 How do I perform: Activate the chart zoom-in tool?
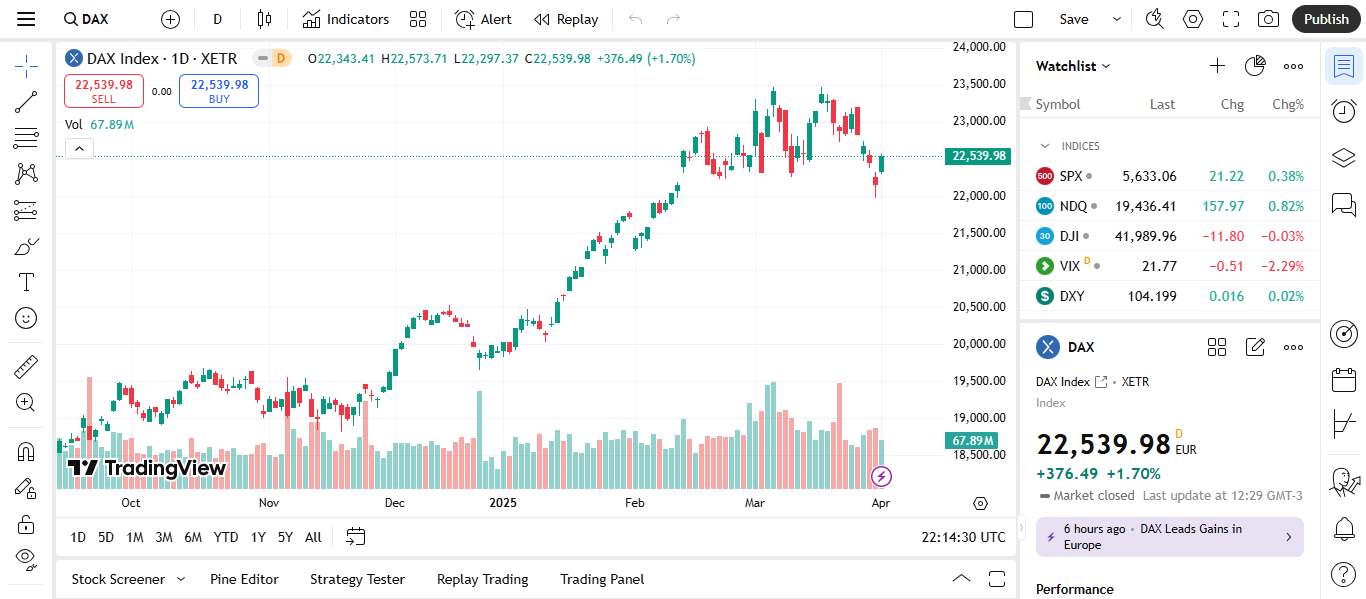click(x=26, y=402)
